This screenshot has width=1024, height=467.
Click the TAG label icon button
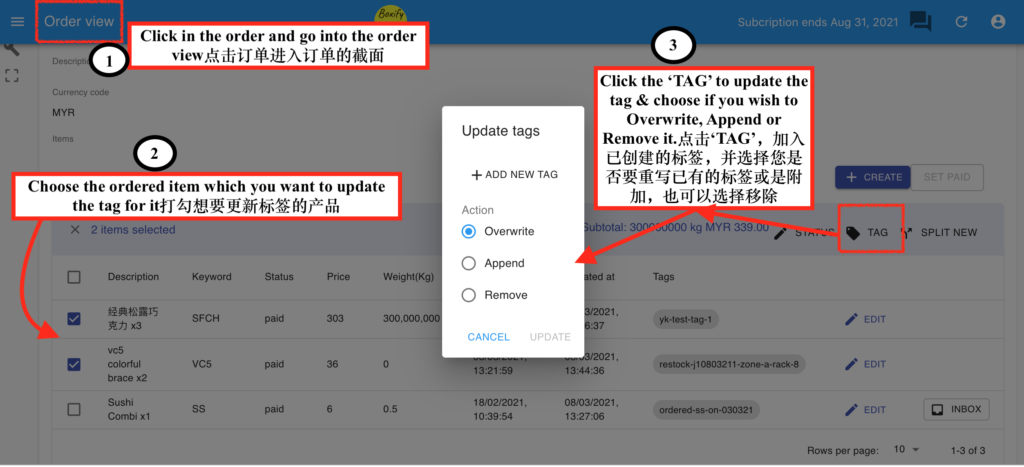click(866, 232)
